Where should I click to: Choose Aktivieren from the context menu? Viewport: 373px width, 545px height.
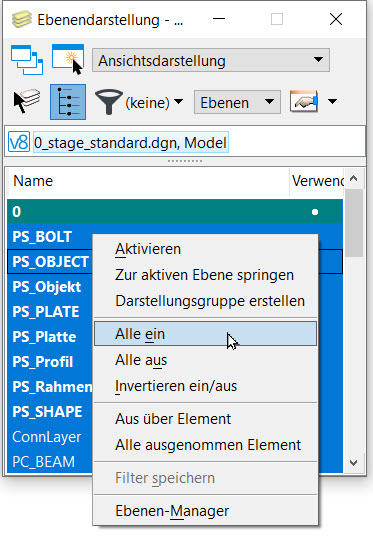[205, 249]
